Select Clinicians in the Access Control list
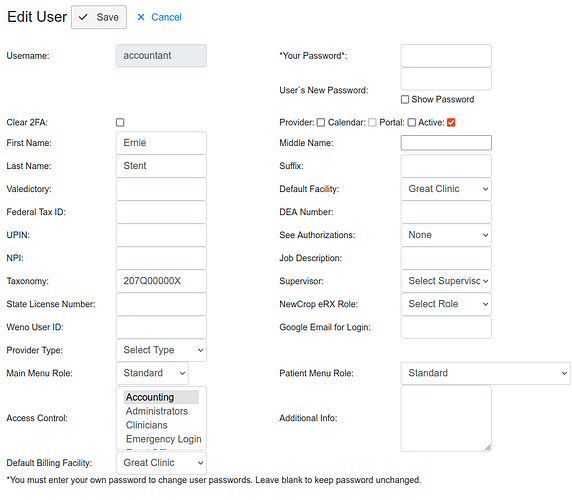This screenshot has height=500, width=572. tap(147, 425)
